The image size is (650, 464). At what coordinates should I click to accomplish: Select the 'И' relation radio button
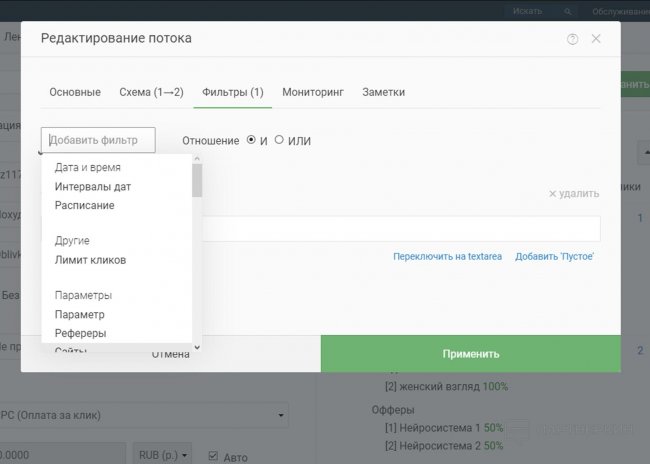[x=251, y=140]
